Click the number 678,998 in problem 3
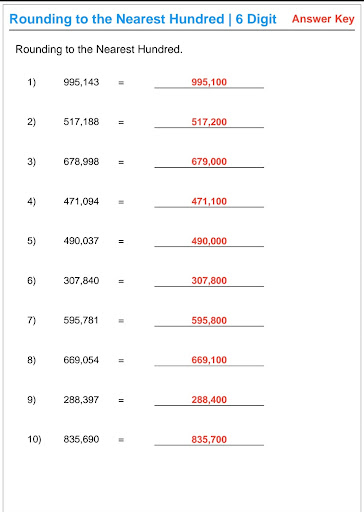Screen dimensions: 364x512 coord(81,162)
